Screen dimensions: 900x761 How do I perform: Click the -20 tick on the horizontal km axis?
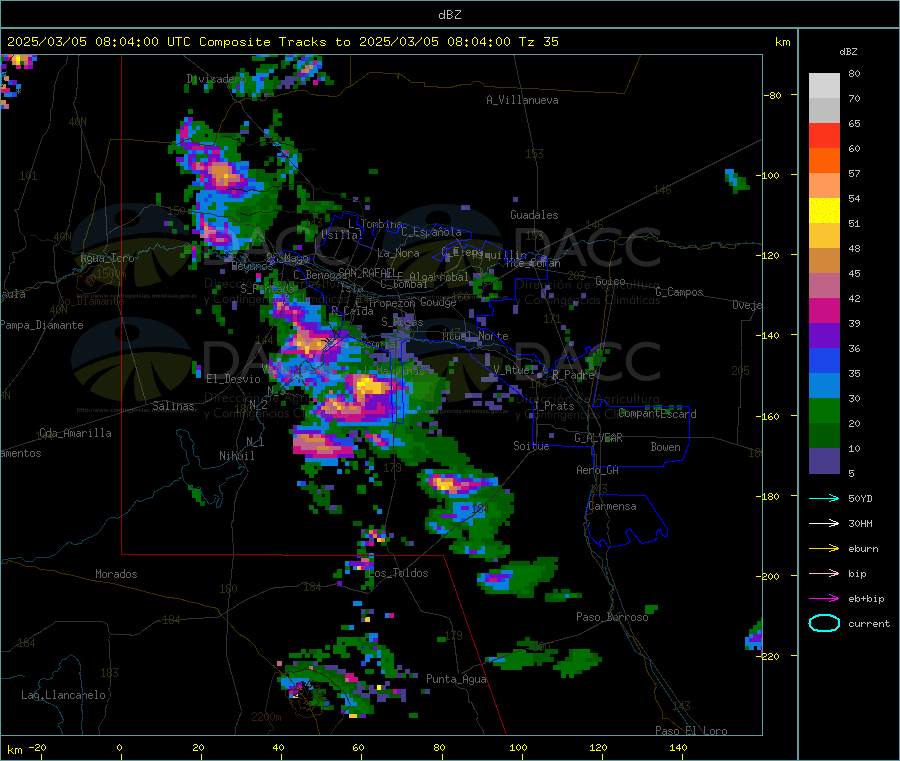pos(37,747)
